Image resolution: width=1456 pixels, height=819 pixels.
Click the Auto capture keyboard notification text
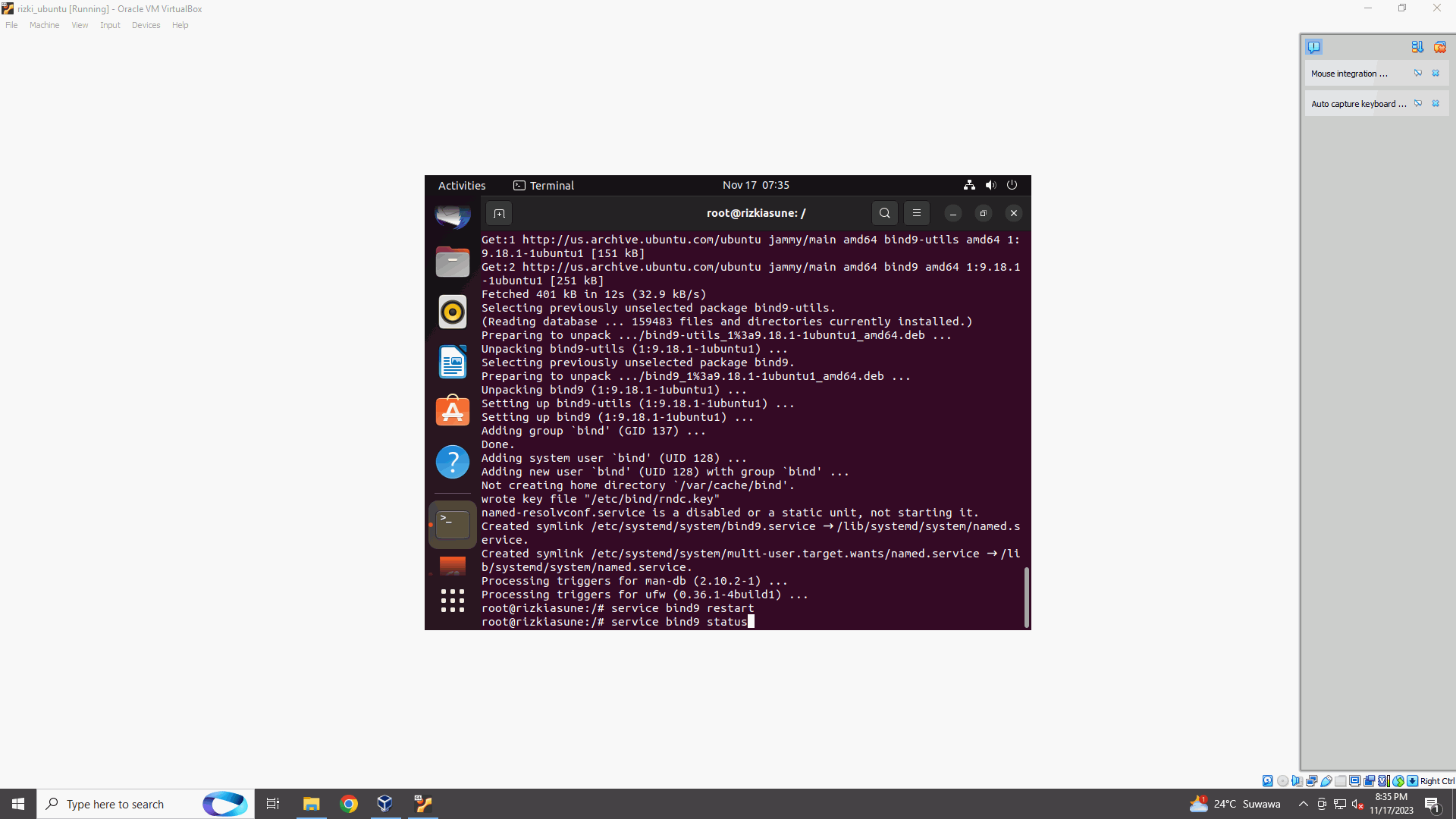coord(1359,104)
